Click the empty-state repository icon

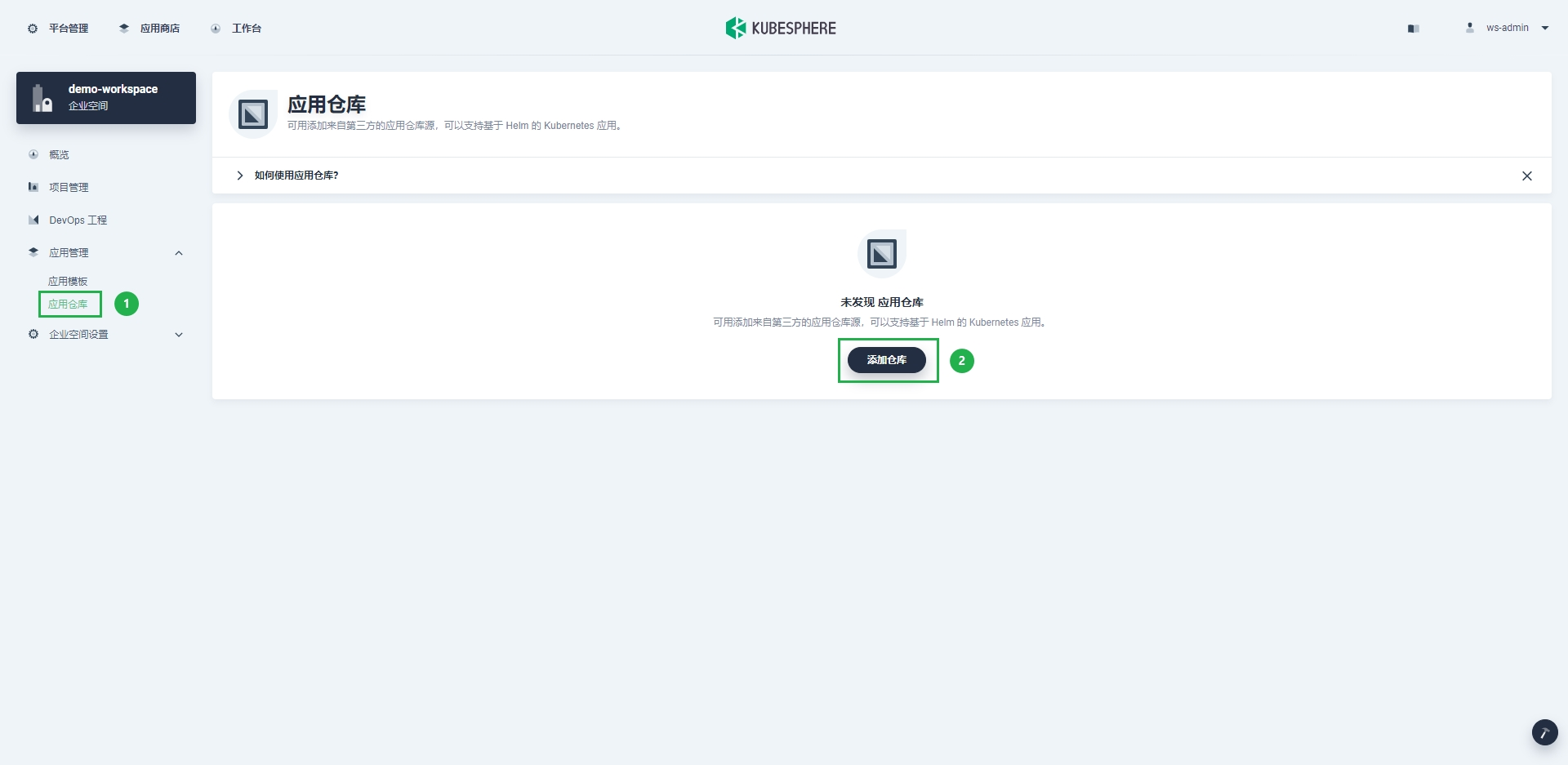(x=882, y=254)
